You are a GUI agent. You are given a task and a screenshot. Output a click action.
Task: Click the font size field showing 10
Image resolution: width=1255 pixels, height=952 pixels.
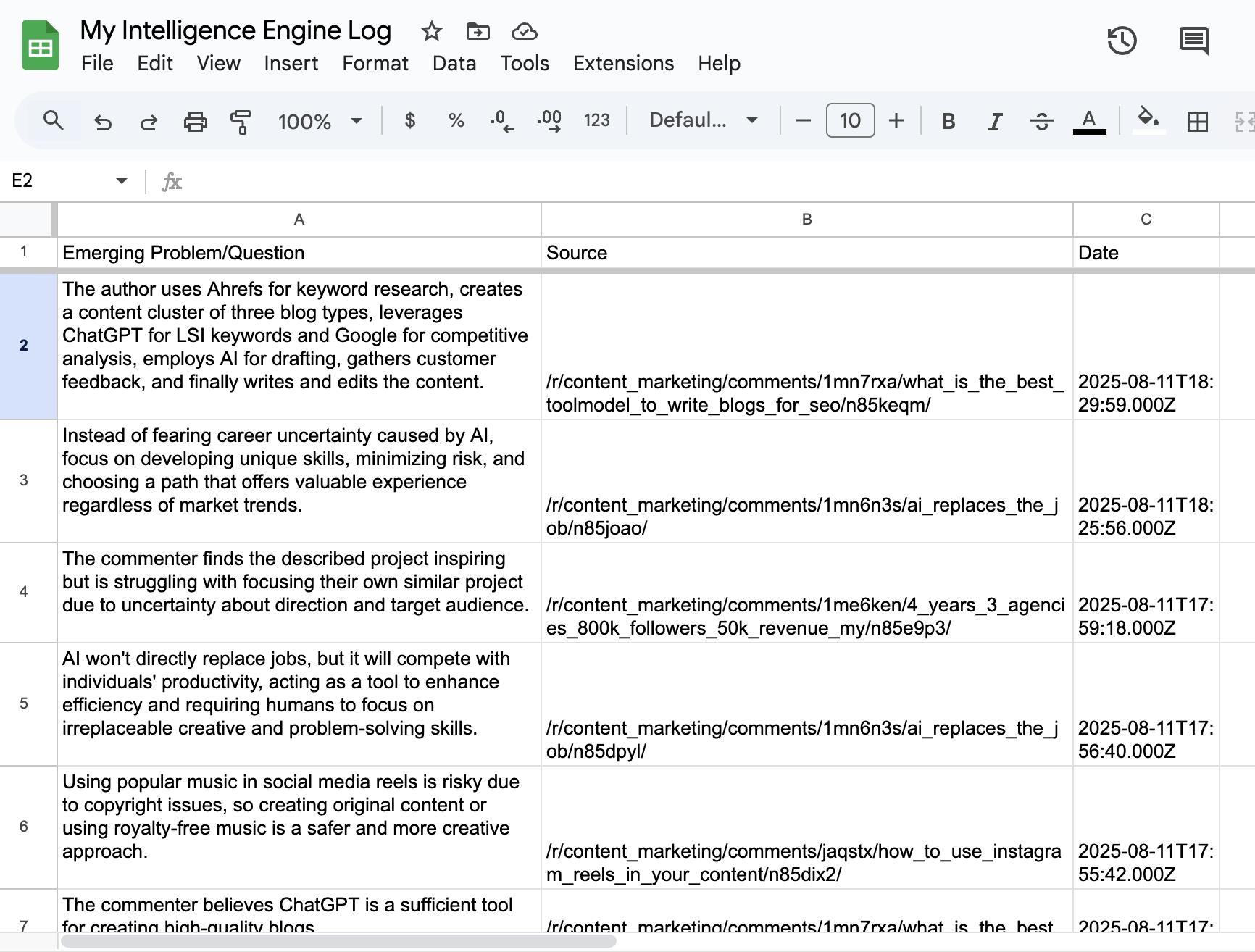pos(850,120)
